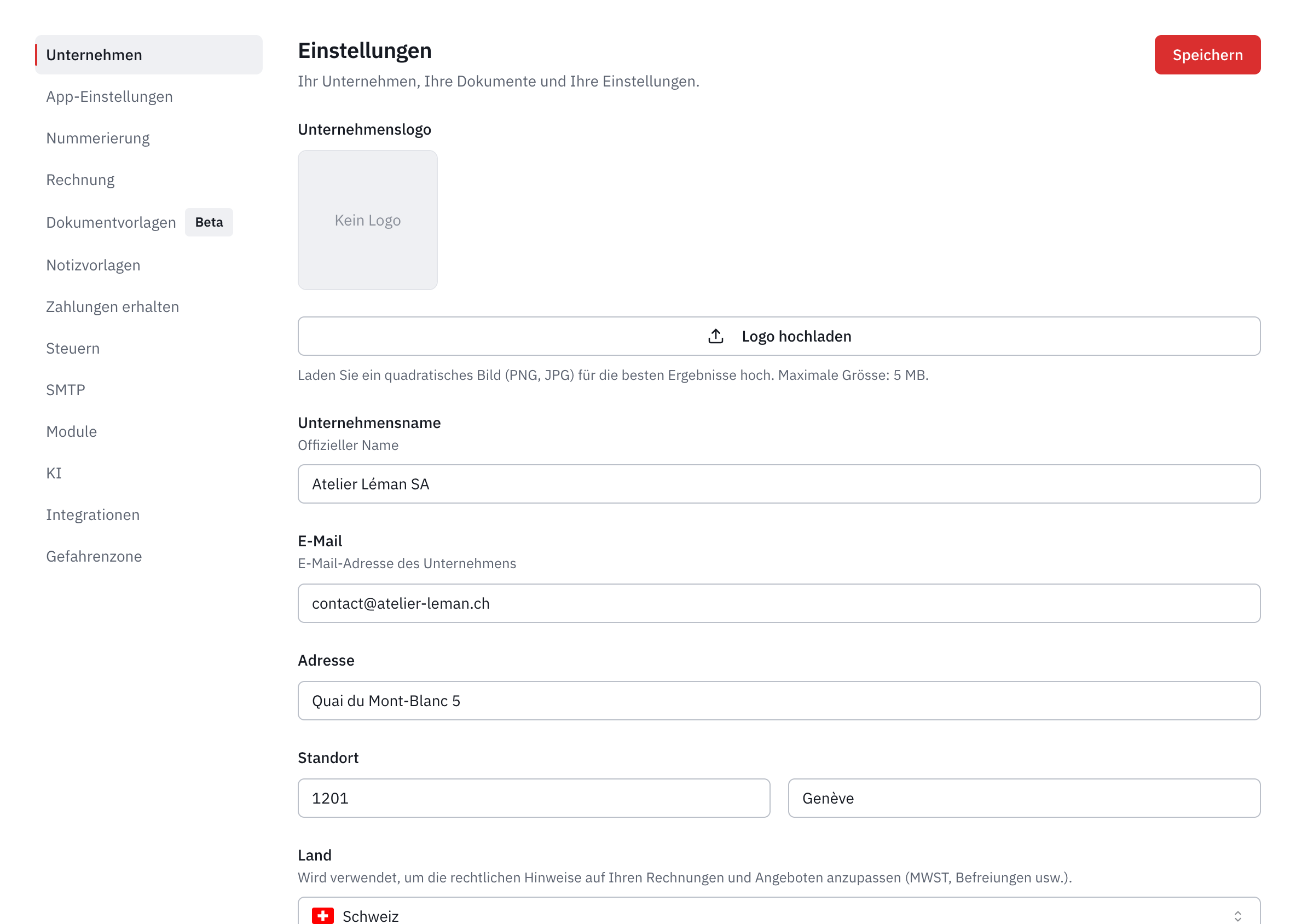Screen dimensions: 1296x924
Task: Go to Nummerierung settings
Action: click(x=98, y=138)
